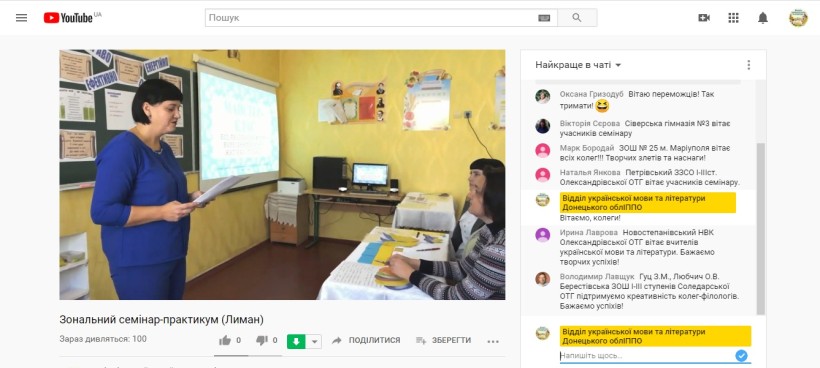Send chat message with blue check button
The width and height of the screenshot is (820, 368).
click(x=741, y=356)
